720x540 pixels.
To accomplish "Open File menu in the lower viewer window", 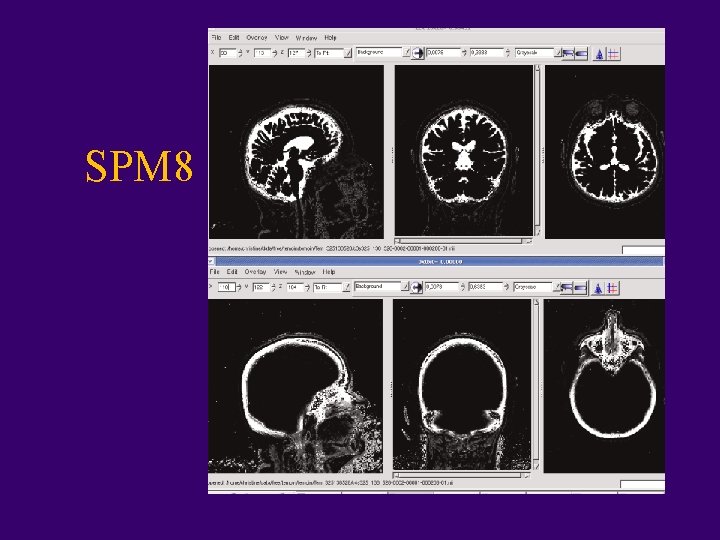I will click(x=215, y=272).
